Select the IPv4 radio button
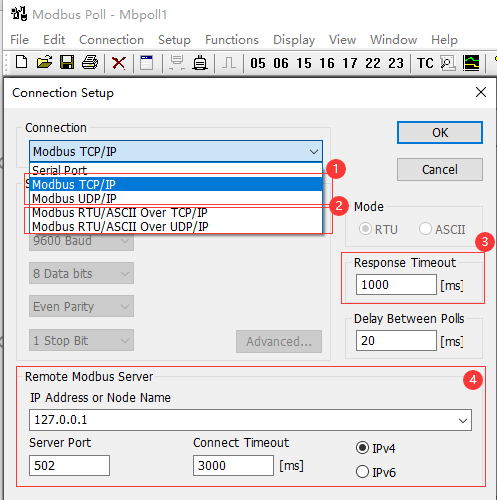This screenshot has height=500, width=497. point(362,448)
